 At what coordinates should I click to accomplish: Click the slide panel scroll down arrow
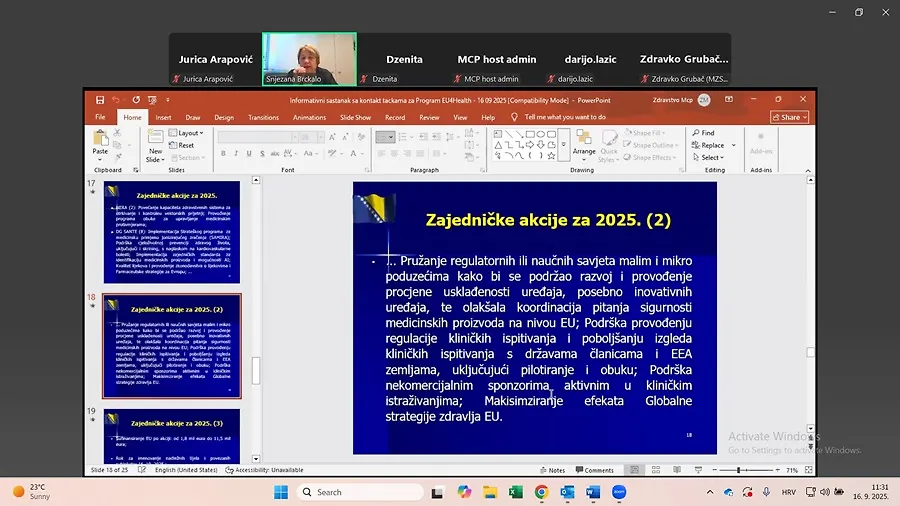(x=256, y=459)
